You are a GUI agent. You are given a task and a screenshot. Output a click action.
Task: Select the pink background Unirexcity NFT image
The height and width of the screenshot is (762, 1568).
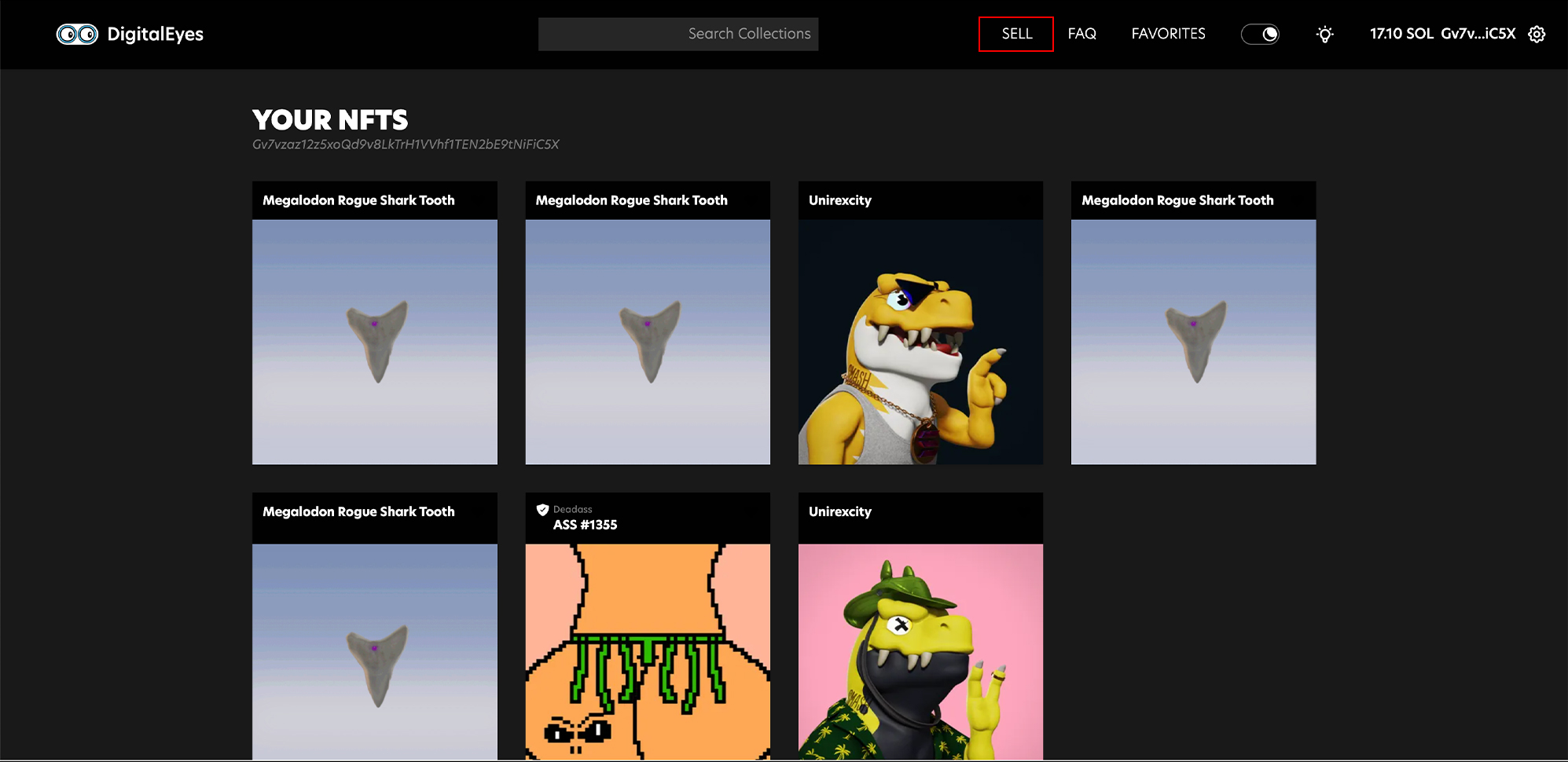(x=920, y=651)
